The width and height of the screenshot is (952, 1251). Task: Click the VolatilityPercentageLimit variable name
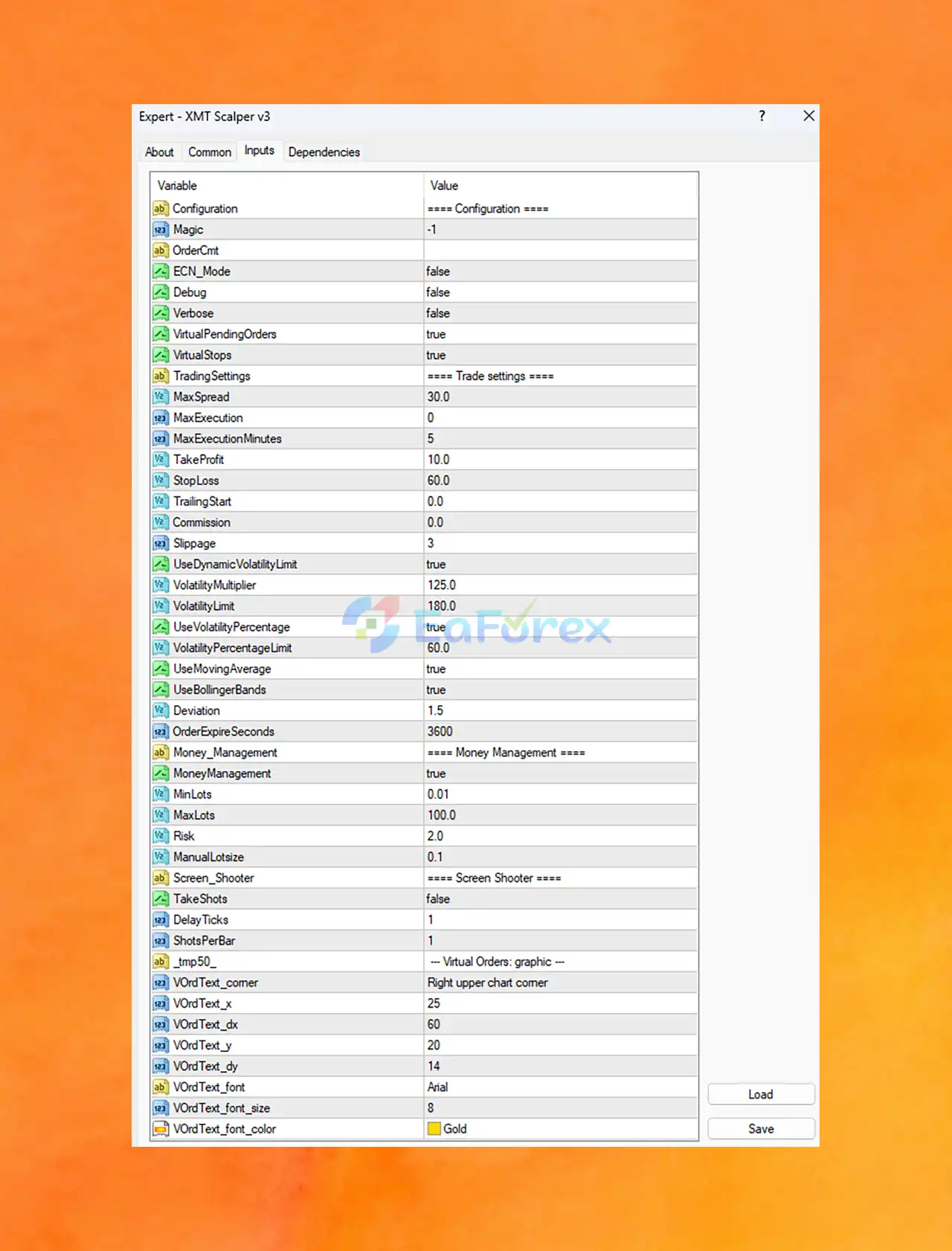[233, 648]
